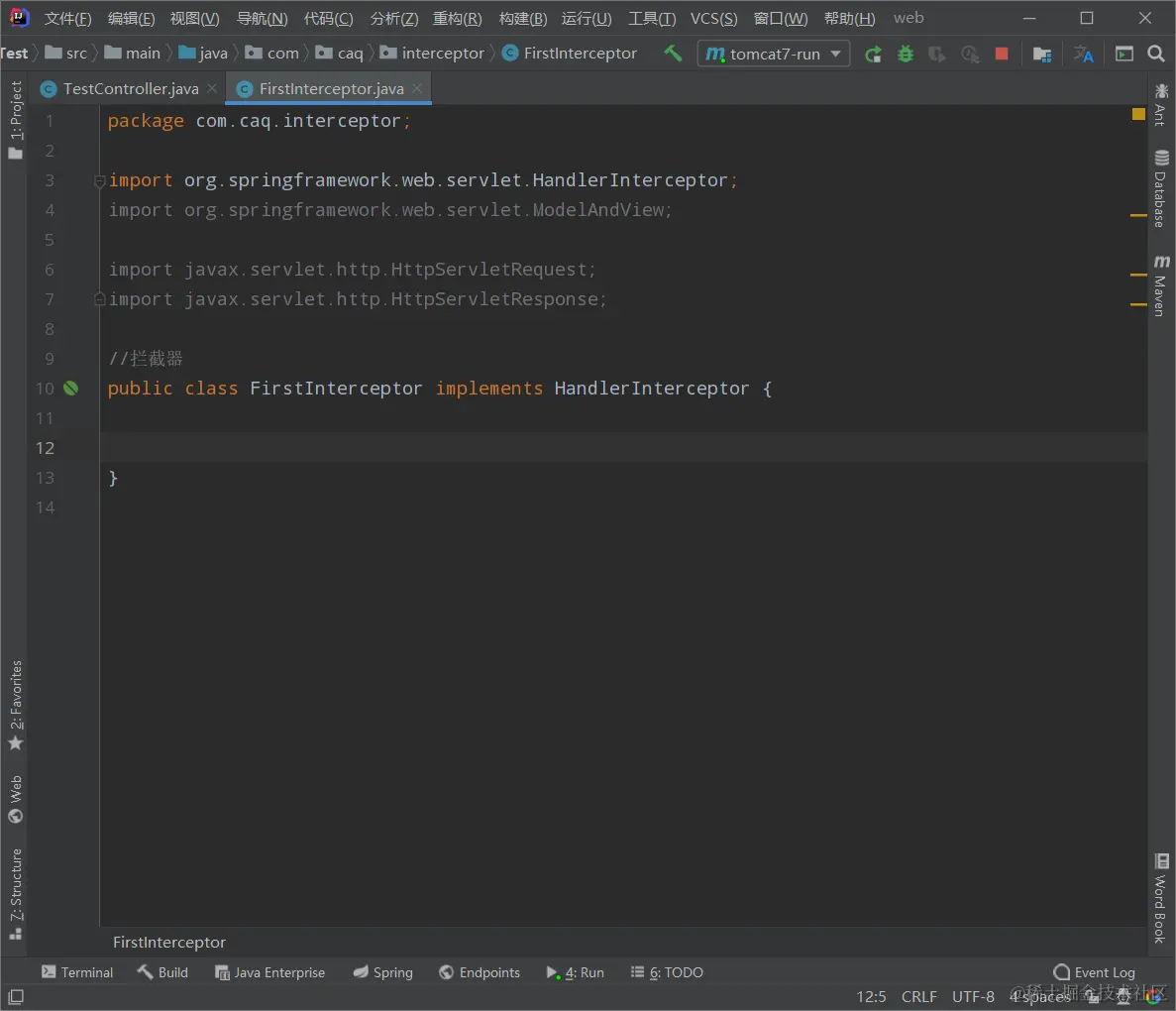
Task: Open the VCS(S) menu
Action: coord(714,18)
